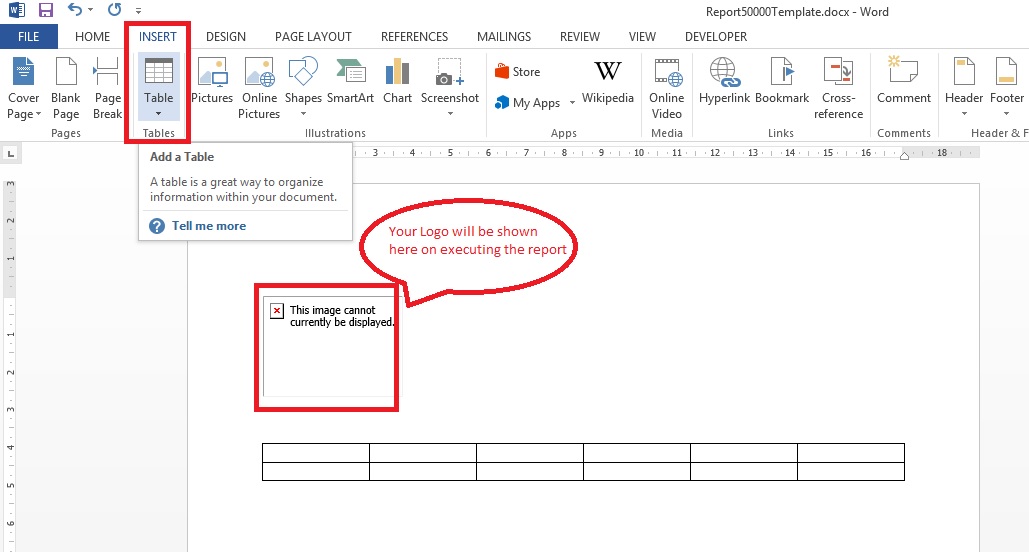Image resolution: width=1029 pixels, height=552 pixels.
Task: Insert a Cover Page
Action: coord(24,88)
